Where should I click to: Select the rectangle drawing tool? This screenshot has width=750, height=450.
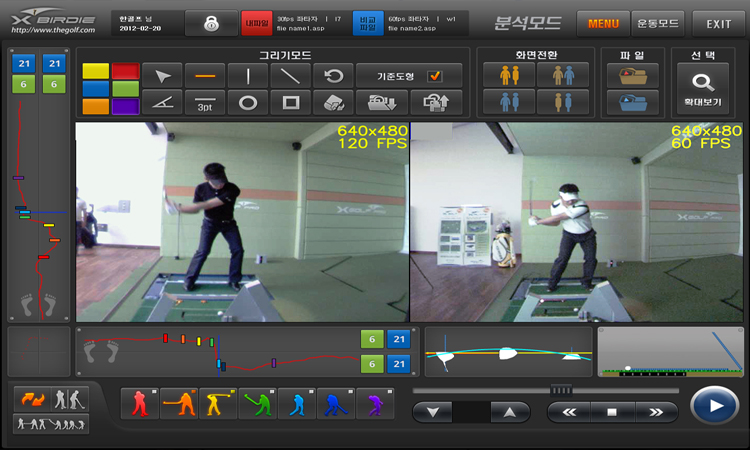290,102
